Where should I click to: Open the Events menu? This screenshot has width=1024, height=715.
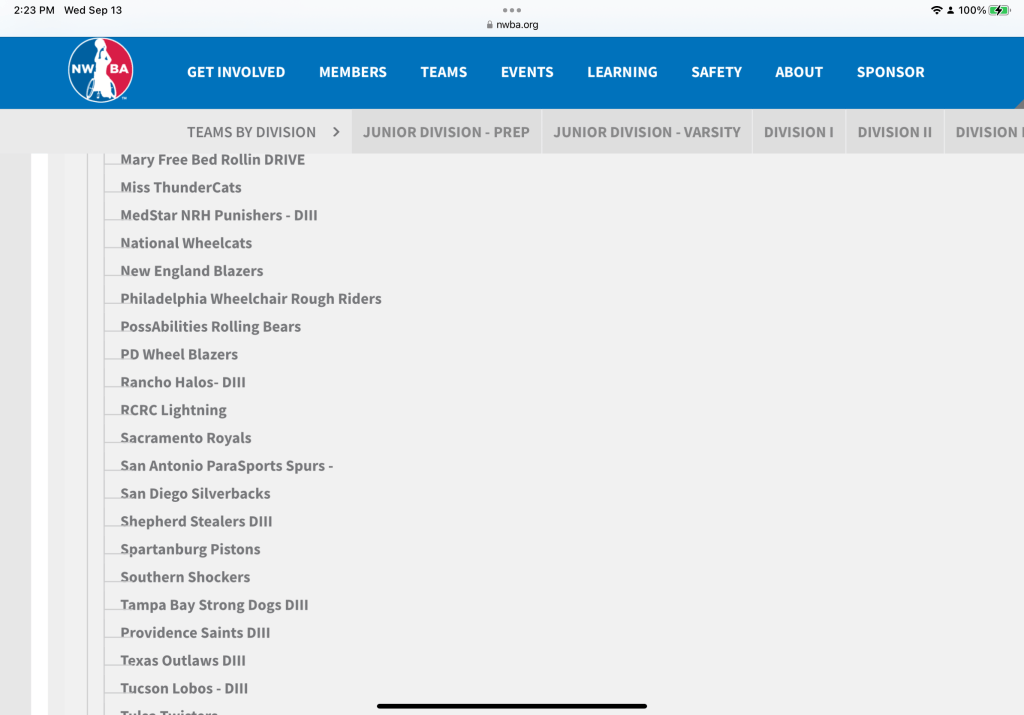(527, 72)
